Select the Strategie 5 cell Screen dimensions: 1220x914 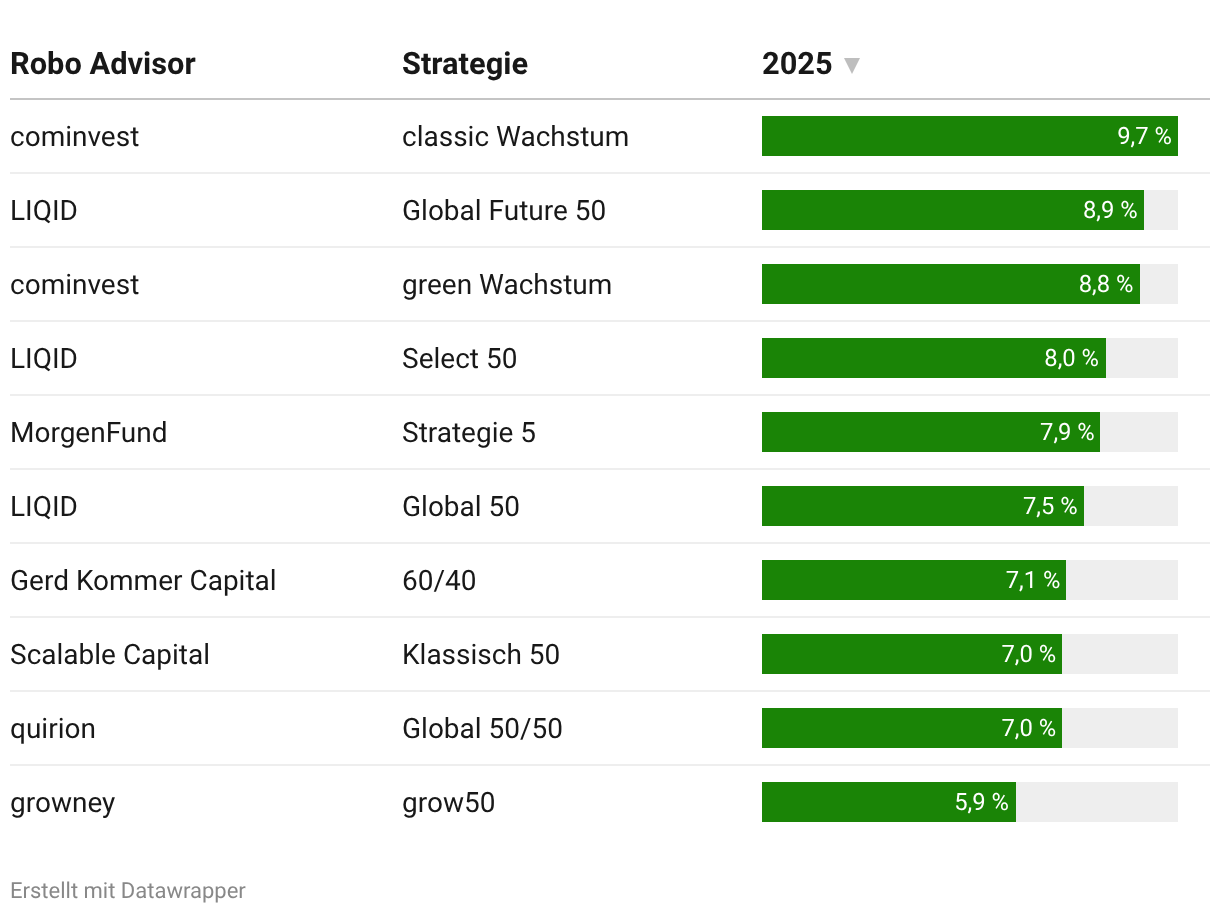469,432
